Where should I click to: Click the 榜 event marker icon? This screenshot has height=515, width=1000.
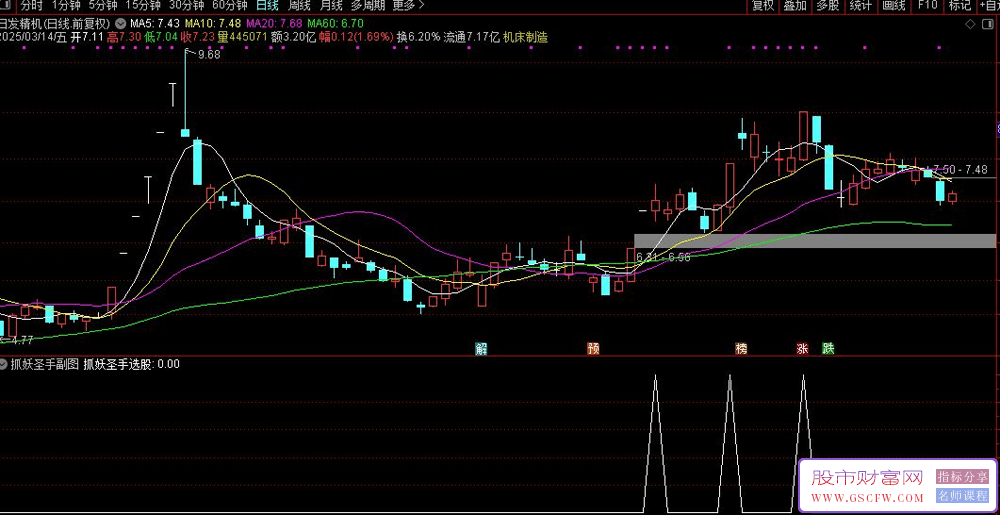click(741, 349)
